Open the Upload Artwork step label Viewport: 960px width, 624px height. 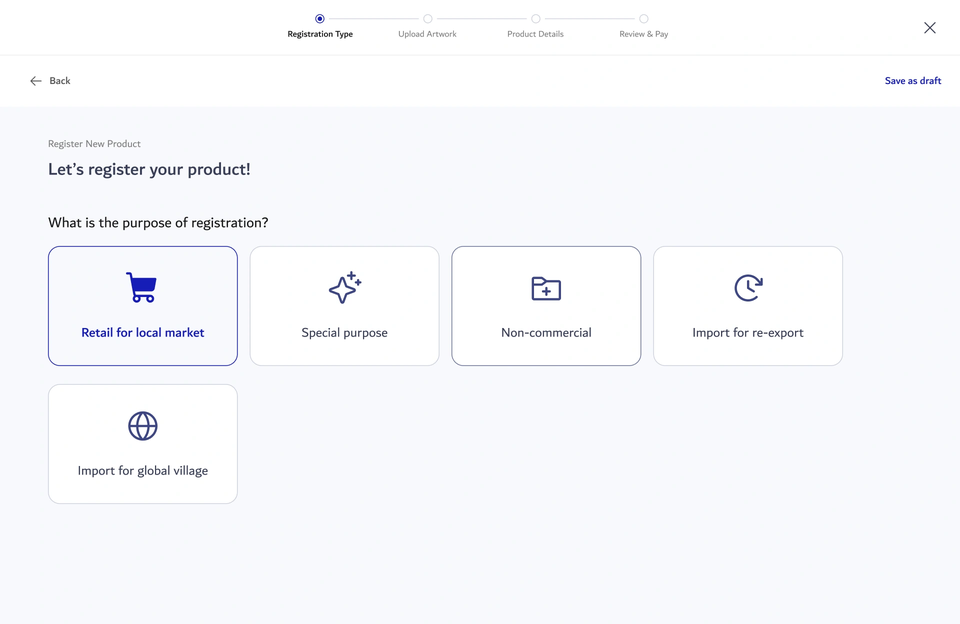pos(427,34)
